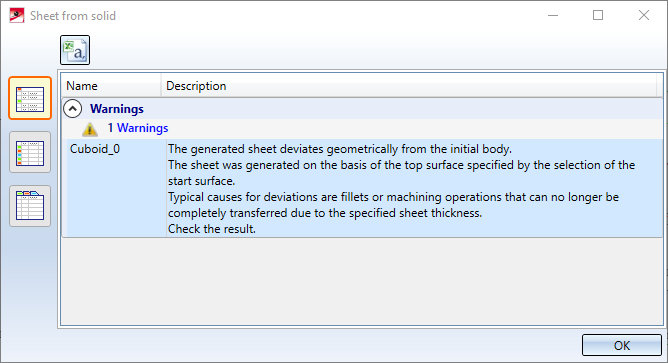
Task: Click the empty area below the warnings list
Action: tap(362, 281)
